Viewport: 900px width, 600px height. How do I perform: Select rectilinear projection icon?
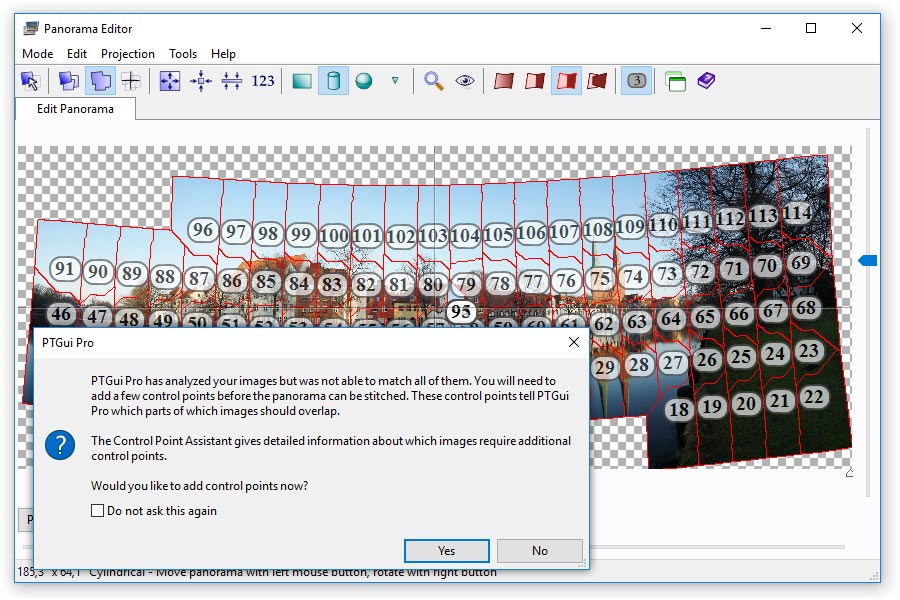click(x=302, y=81)
